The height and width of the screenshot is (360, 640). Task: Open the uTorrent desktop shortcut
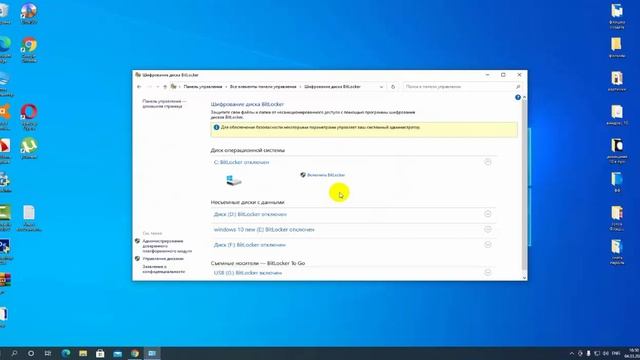29,149
